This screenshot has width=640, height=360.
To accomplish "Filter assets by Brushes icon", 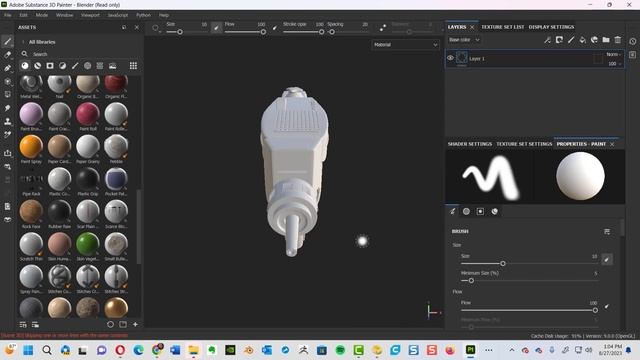I will tap(75, 66).
